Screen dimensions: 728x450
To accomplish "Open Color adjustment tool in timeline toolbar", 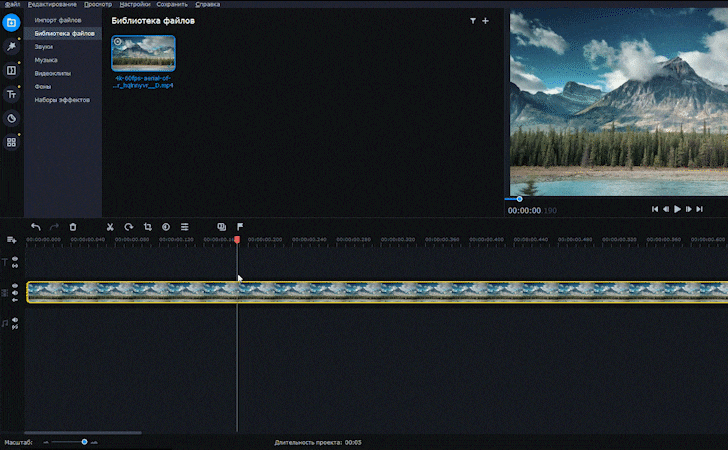I will tap(166, 227).
